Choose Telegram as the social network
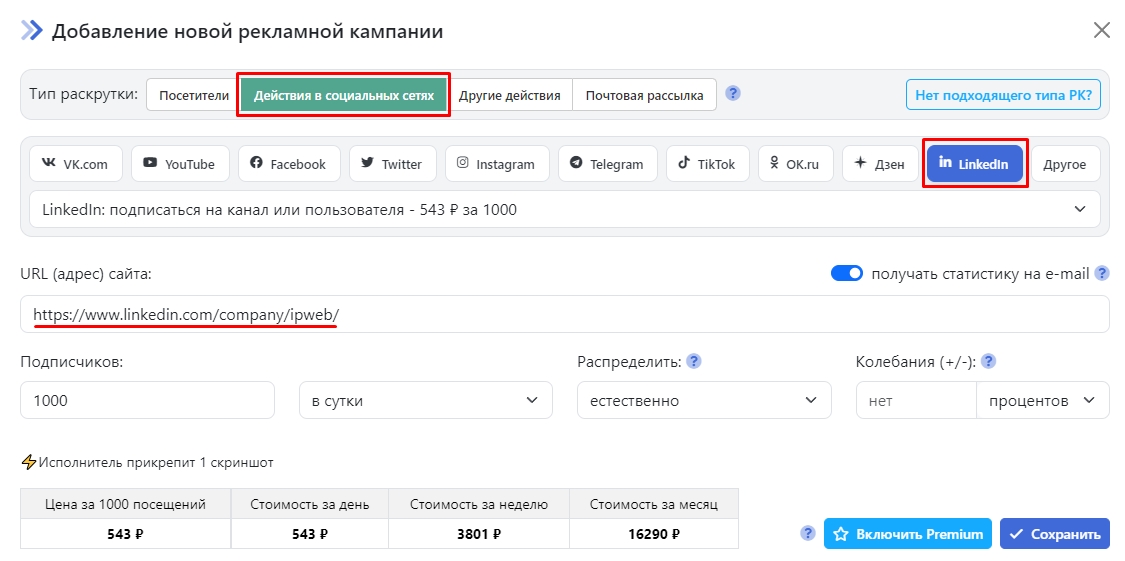1125x561 pixels. [607, 164]
